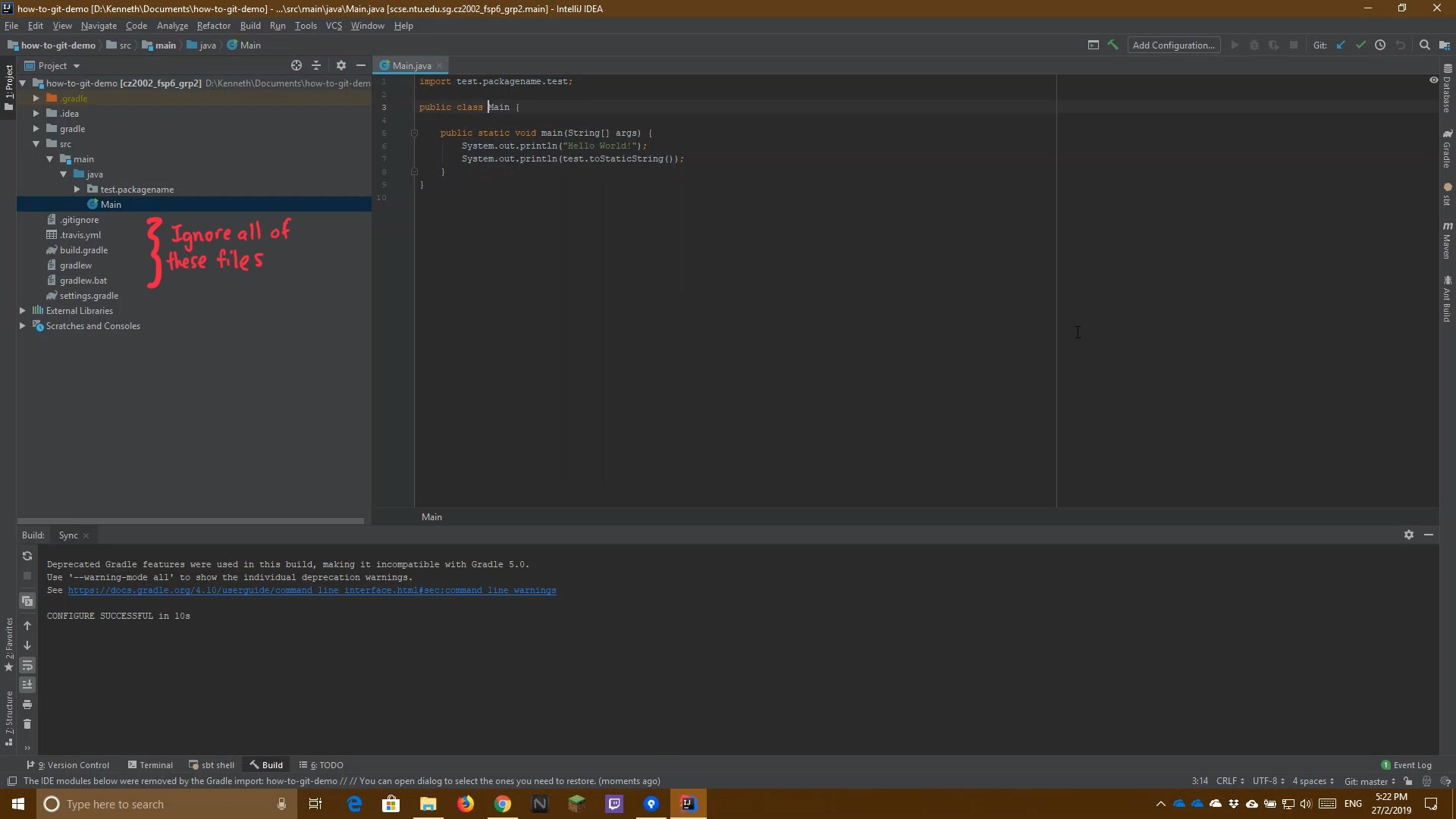Click the Run Anything terminal-window icon
The width and height of the screenshot is (1456, 819).
pos(1093,45)
